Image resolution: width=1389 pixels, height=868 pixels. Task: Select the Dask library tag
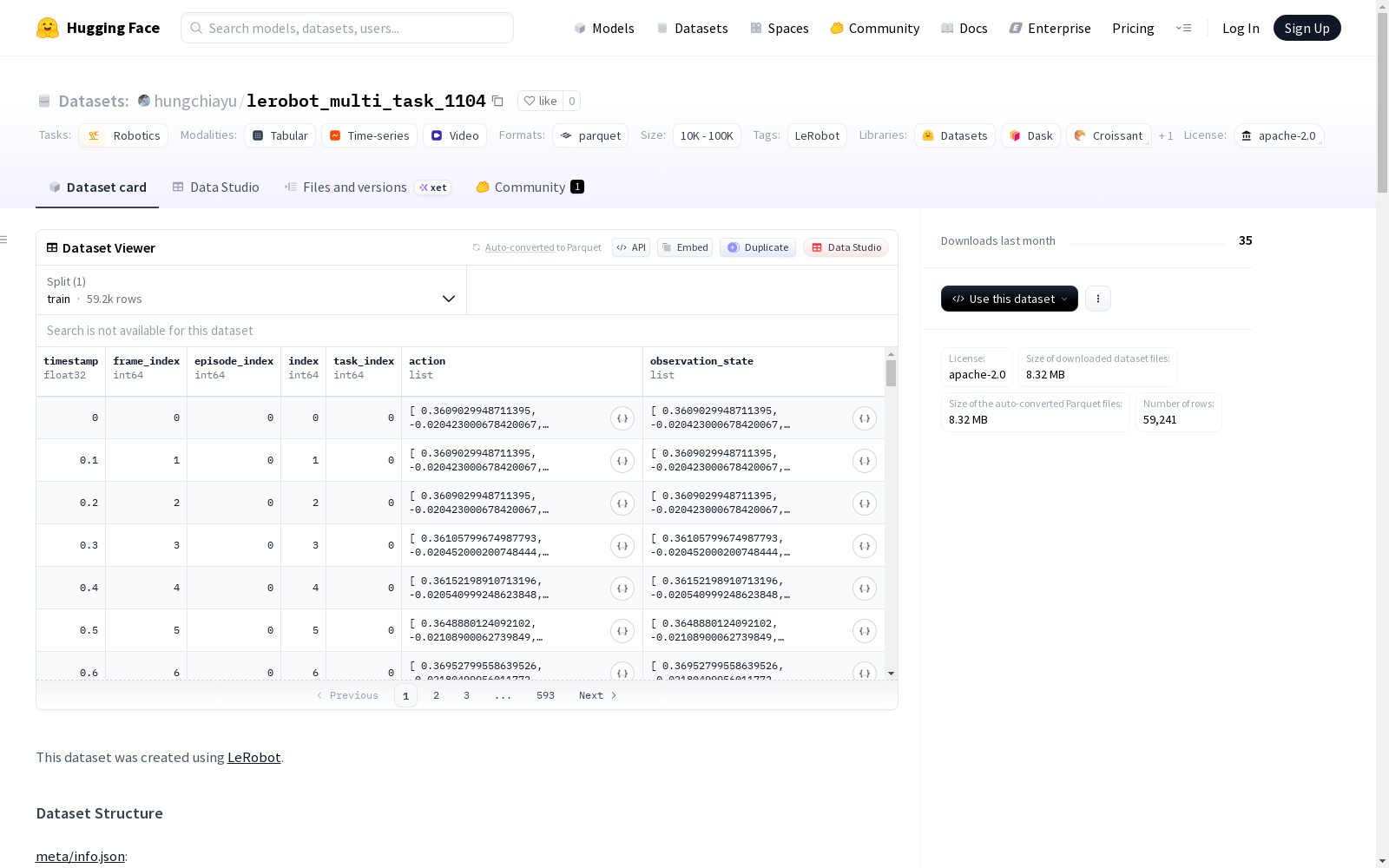[1030, 135]
